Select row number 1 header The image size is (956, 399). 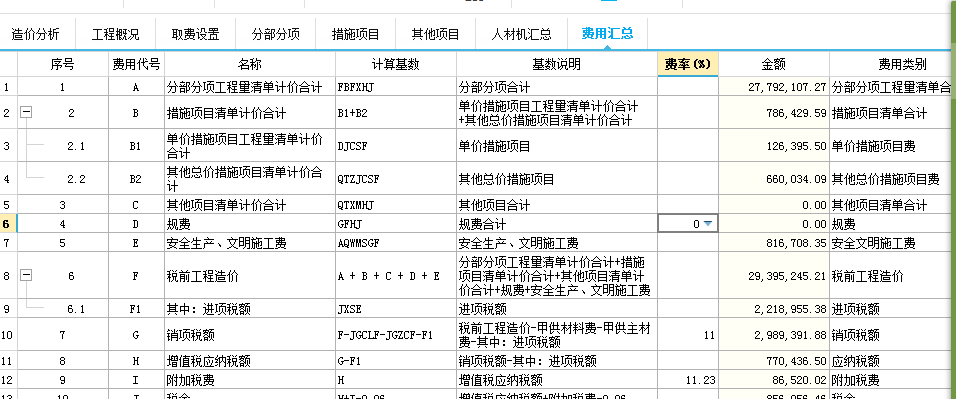tap(9, 87)
